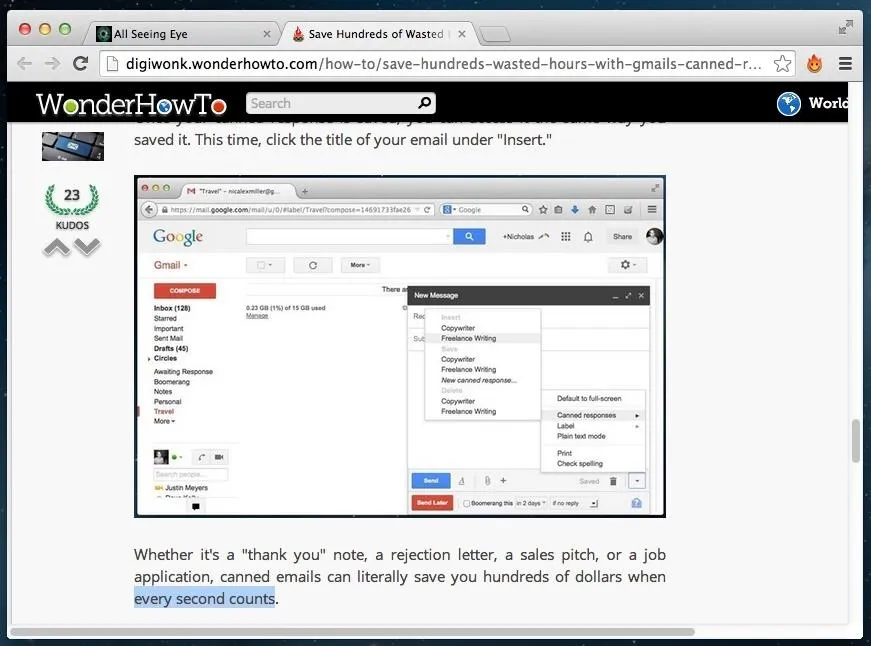Open the More dropdown in Gmail toolbar
Screen dimensions: 871x646
pos(360,266)
